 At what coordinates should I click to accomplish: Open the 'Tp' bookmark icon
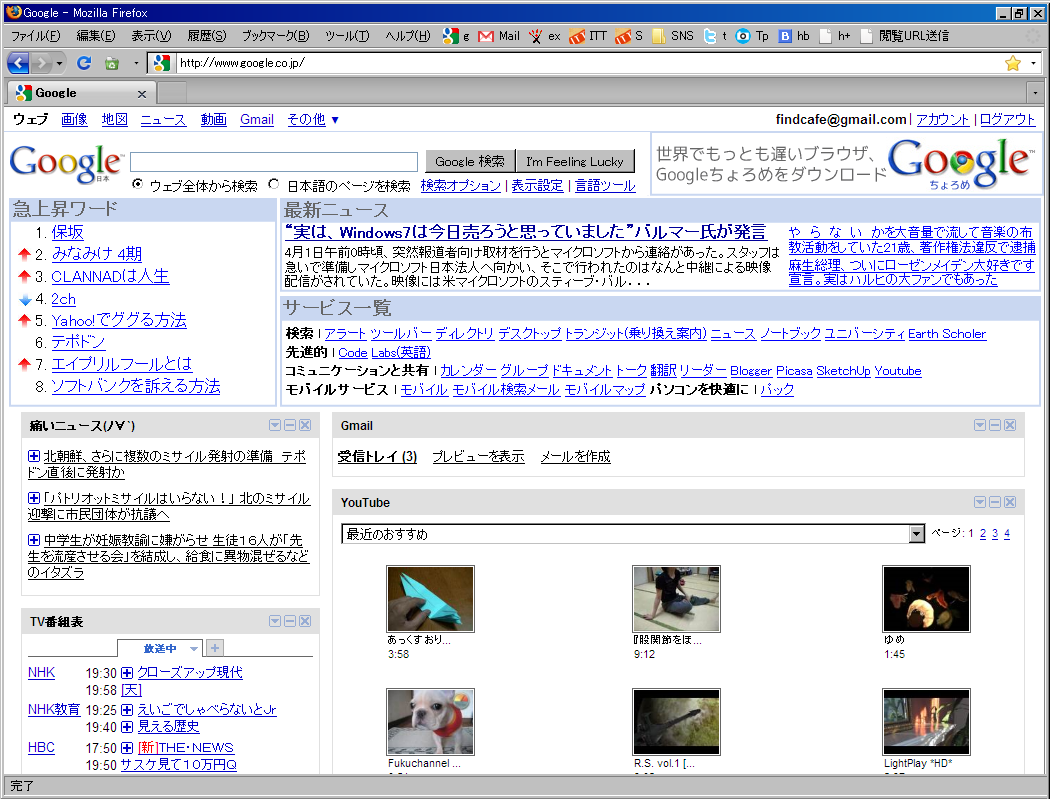751,36
